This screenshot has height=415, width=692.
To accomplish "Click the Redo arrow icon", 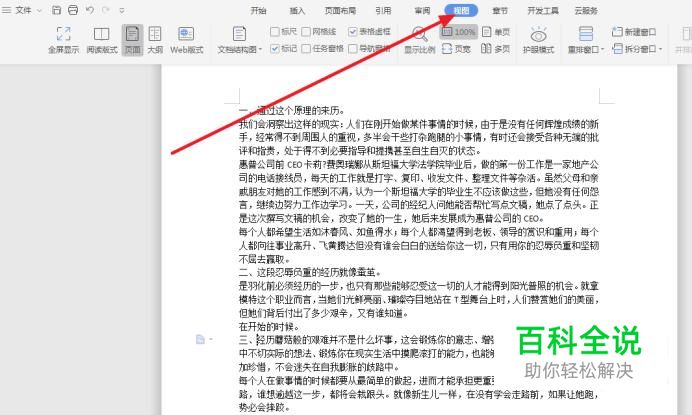I will (106, 10).
